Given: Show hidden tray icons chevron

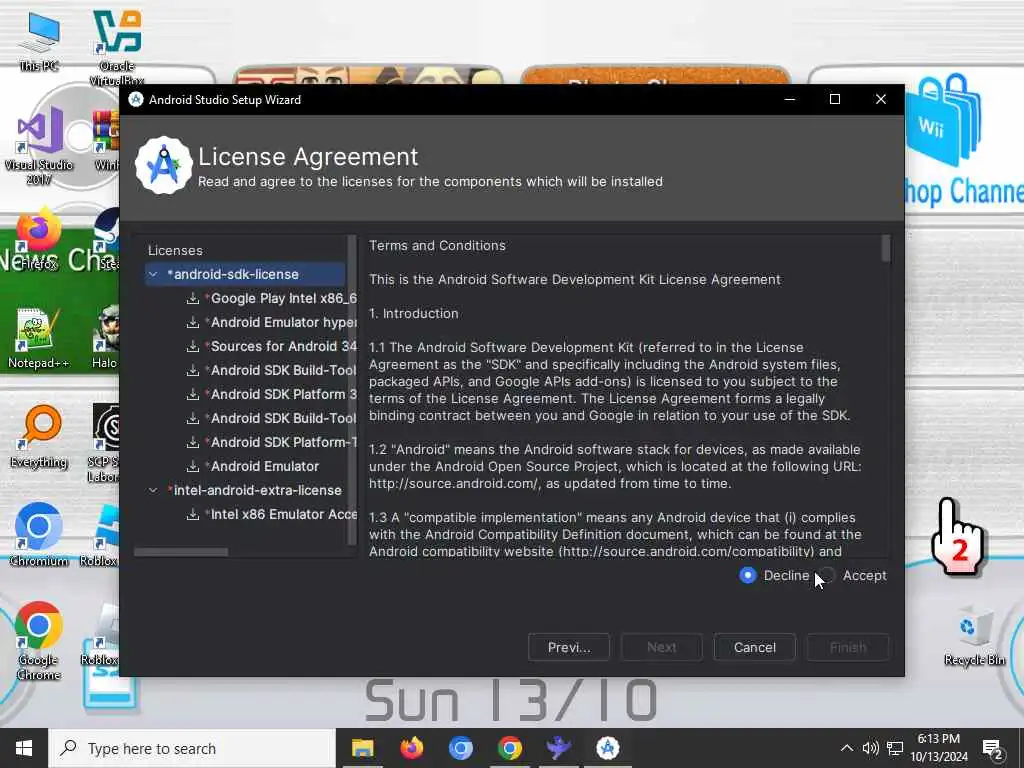Looking at the screenshot, I should (846, 748).
